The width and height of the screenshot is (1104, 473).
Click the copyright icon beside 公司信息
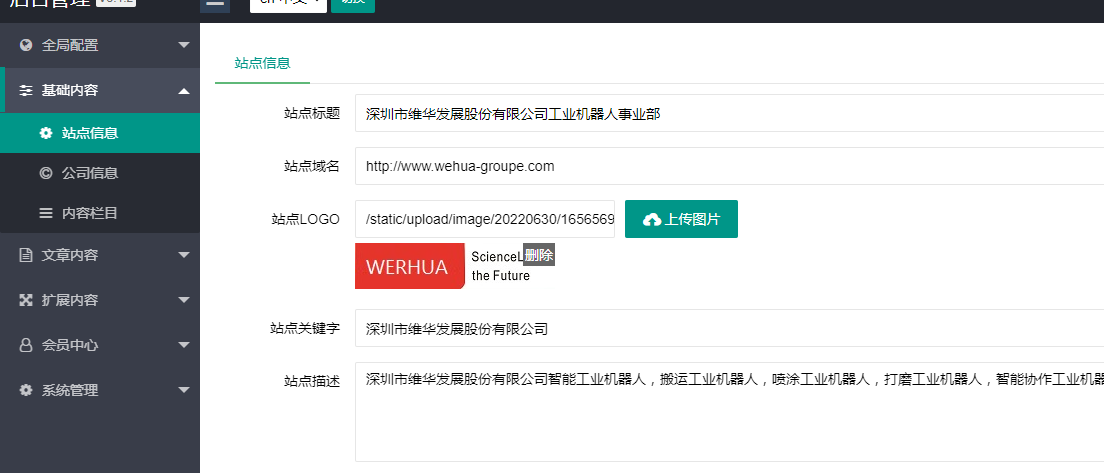46,173
